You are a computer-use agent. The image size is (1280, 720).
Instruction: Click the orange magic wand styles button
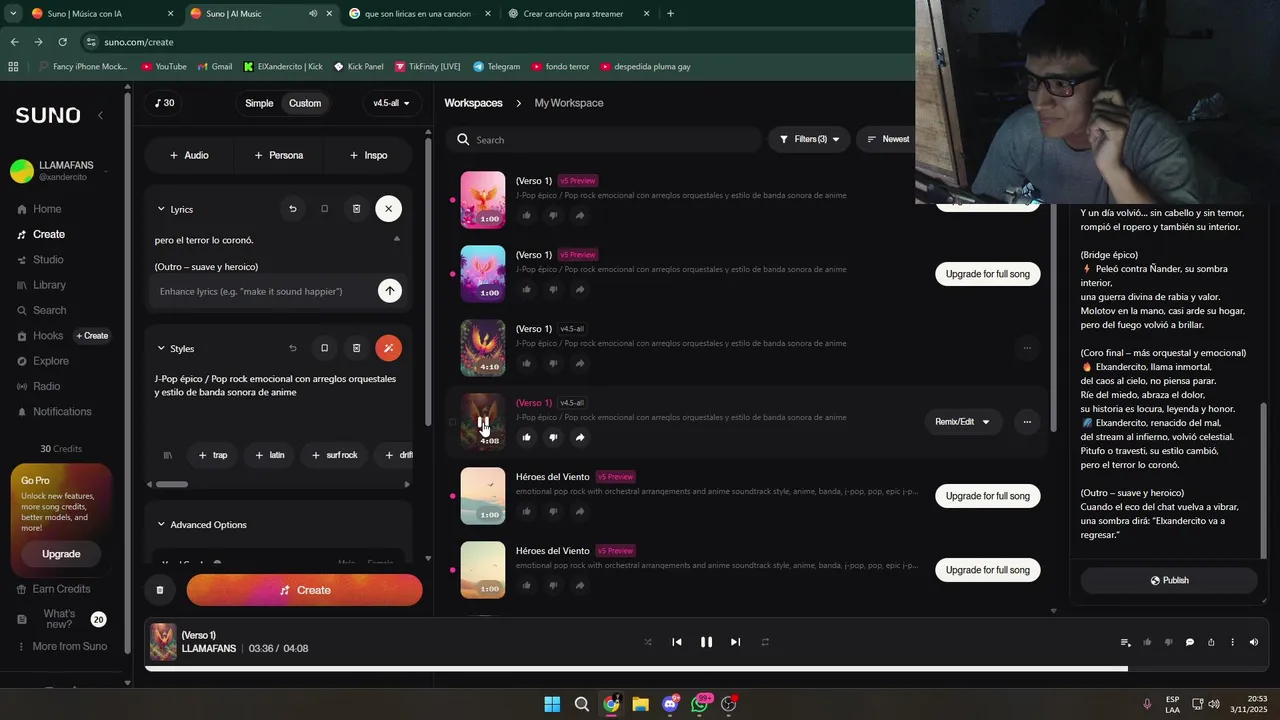[x=388, y=348]
